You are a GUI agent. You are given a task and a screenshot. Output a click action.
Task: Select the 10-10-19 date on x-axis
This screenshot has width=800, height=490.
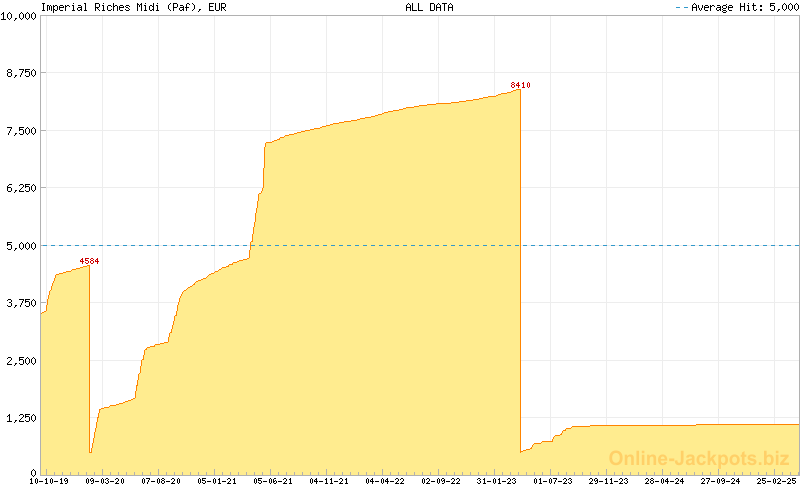click(49, 481)
